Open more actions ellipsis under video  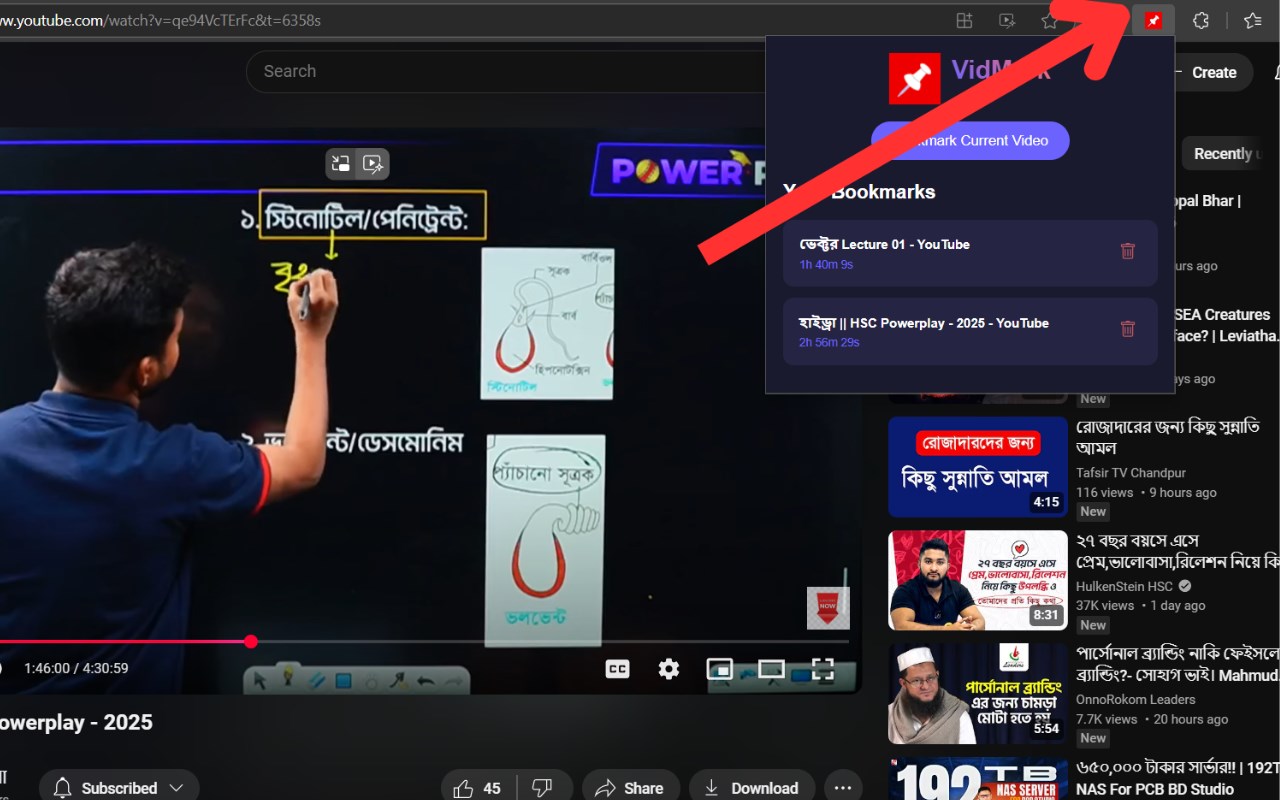[x=842, y=788]
